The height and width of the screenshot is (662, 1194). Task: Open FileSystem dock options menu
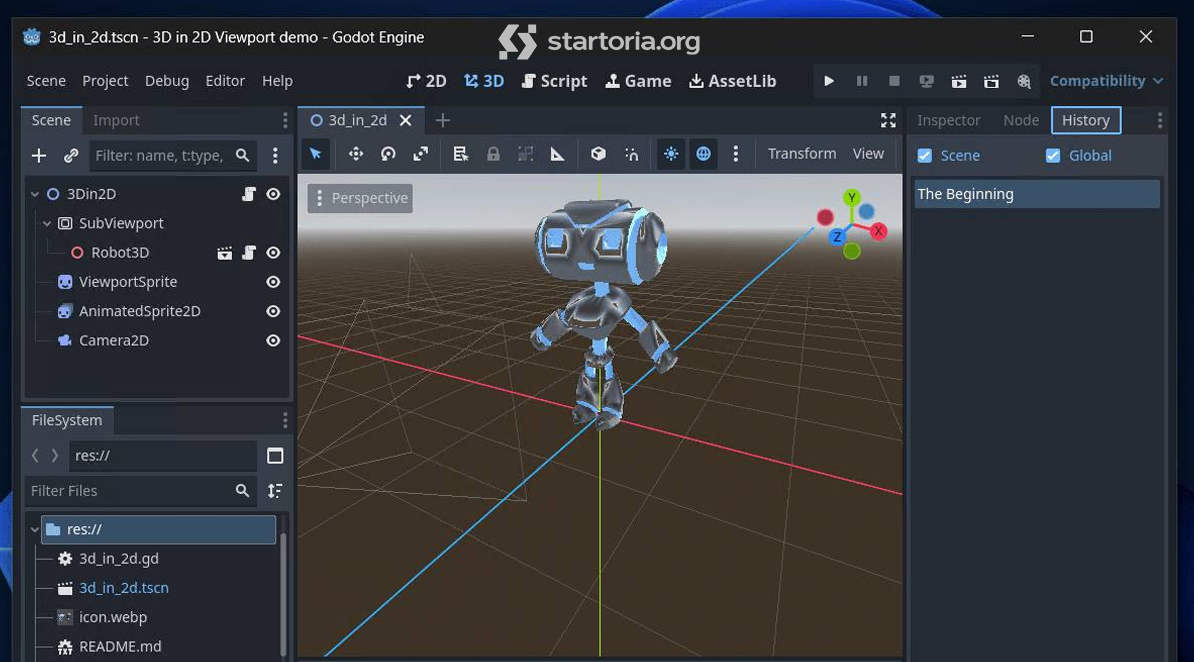[x=285, y=421]
